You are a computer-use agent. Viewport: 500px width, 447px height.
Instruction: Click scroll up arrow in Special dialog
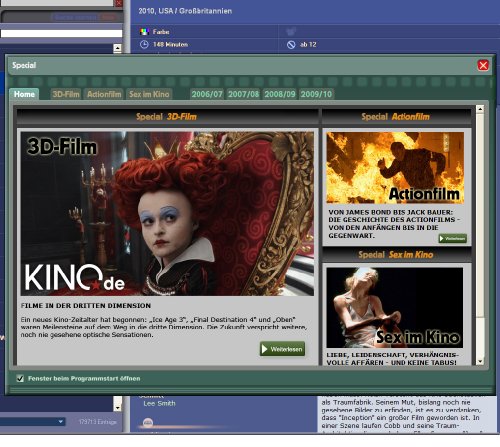point(480,109)
